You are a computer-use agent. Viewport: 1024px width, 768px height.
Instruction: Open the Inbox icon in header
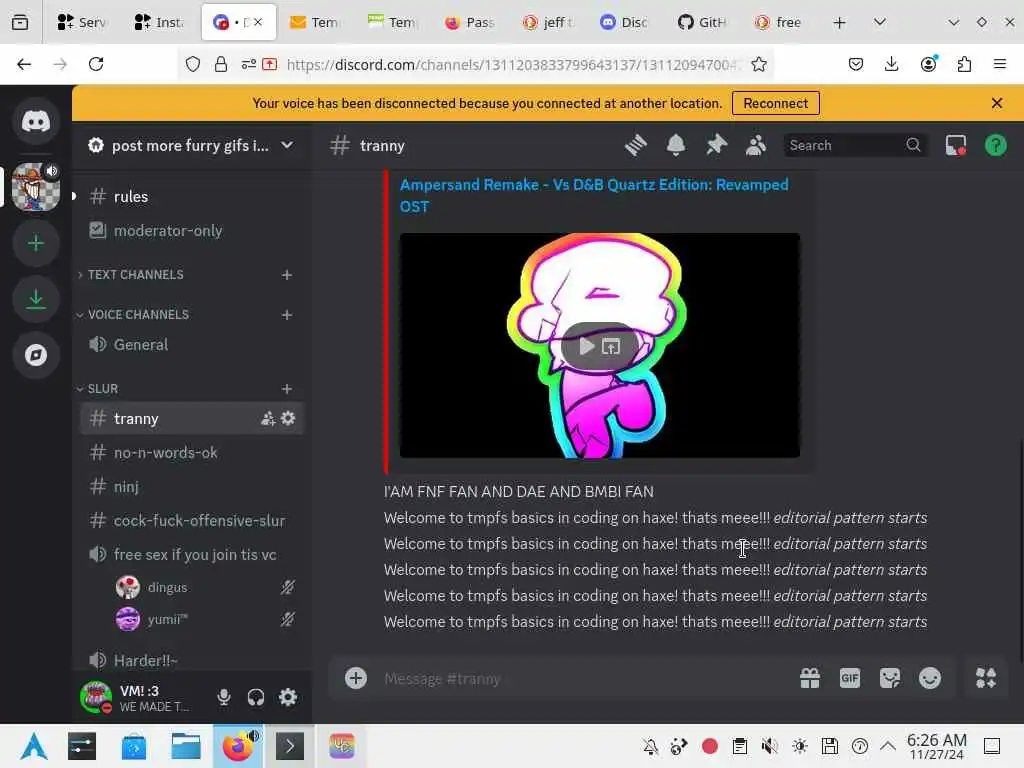(956, 145)
